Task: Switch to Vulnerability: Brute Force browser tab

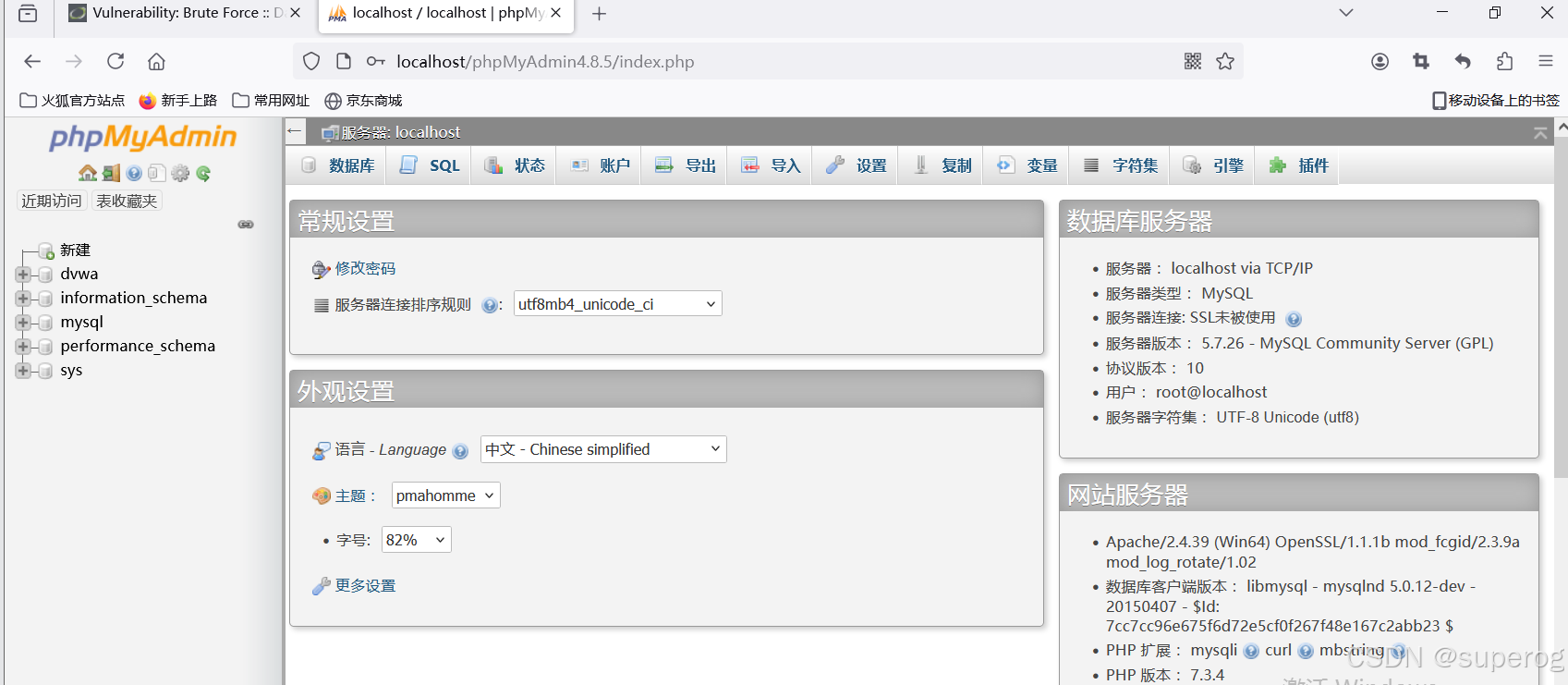Action: 185,13
